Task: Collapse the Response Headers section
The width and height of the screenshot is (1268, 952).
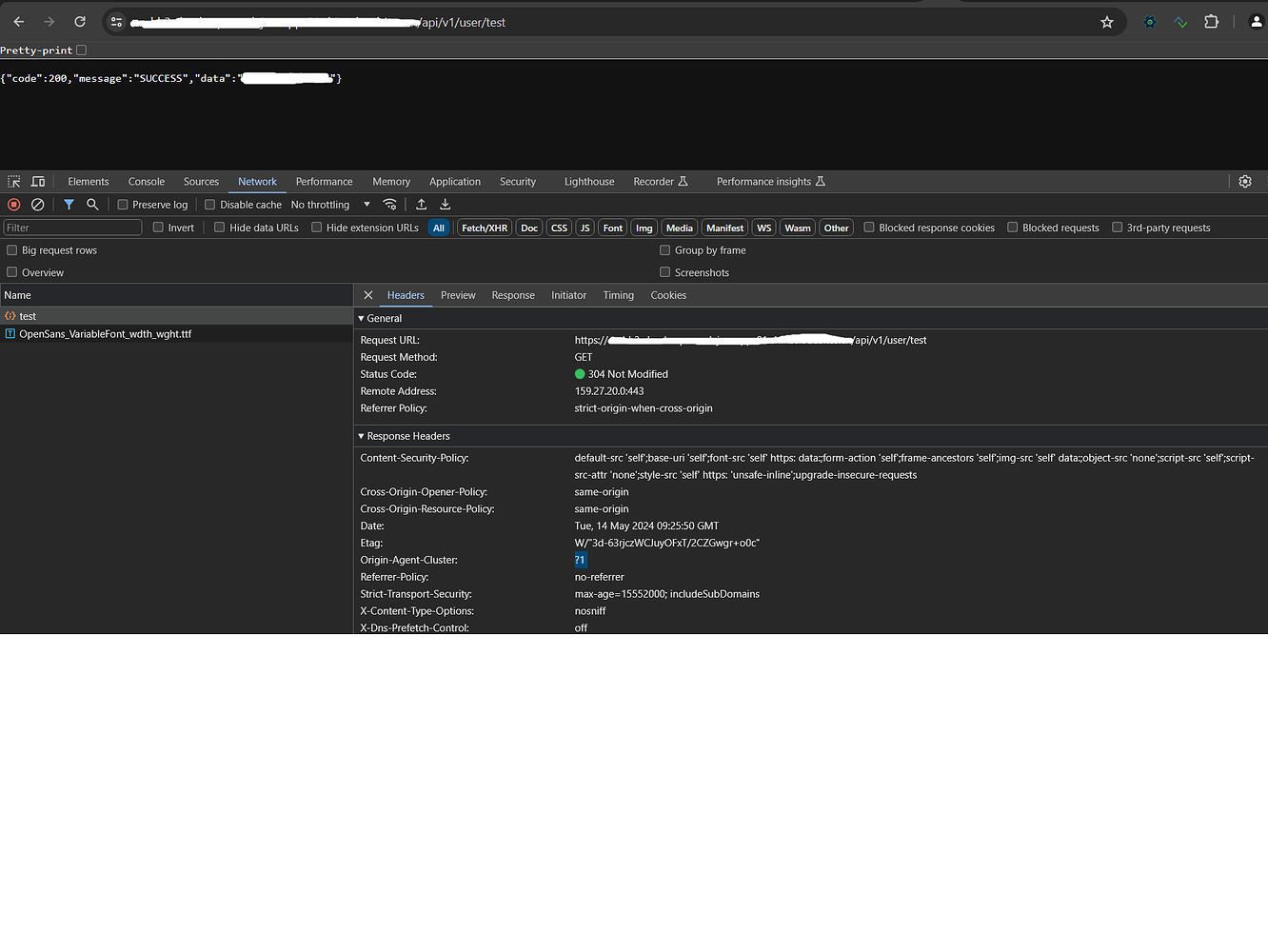Action: [x=362, y=436]
